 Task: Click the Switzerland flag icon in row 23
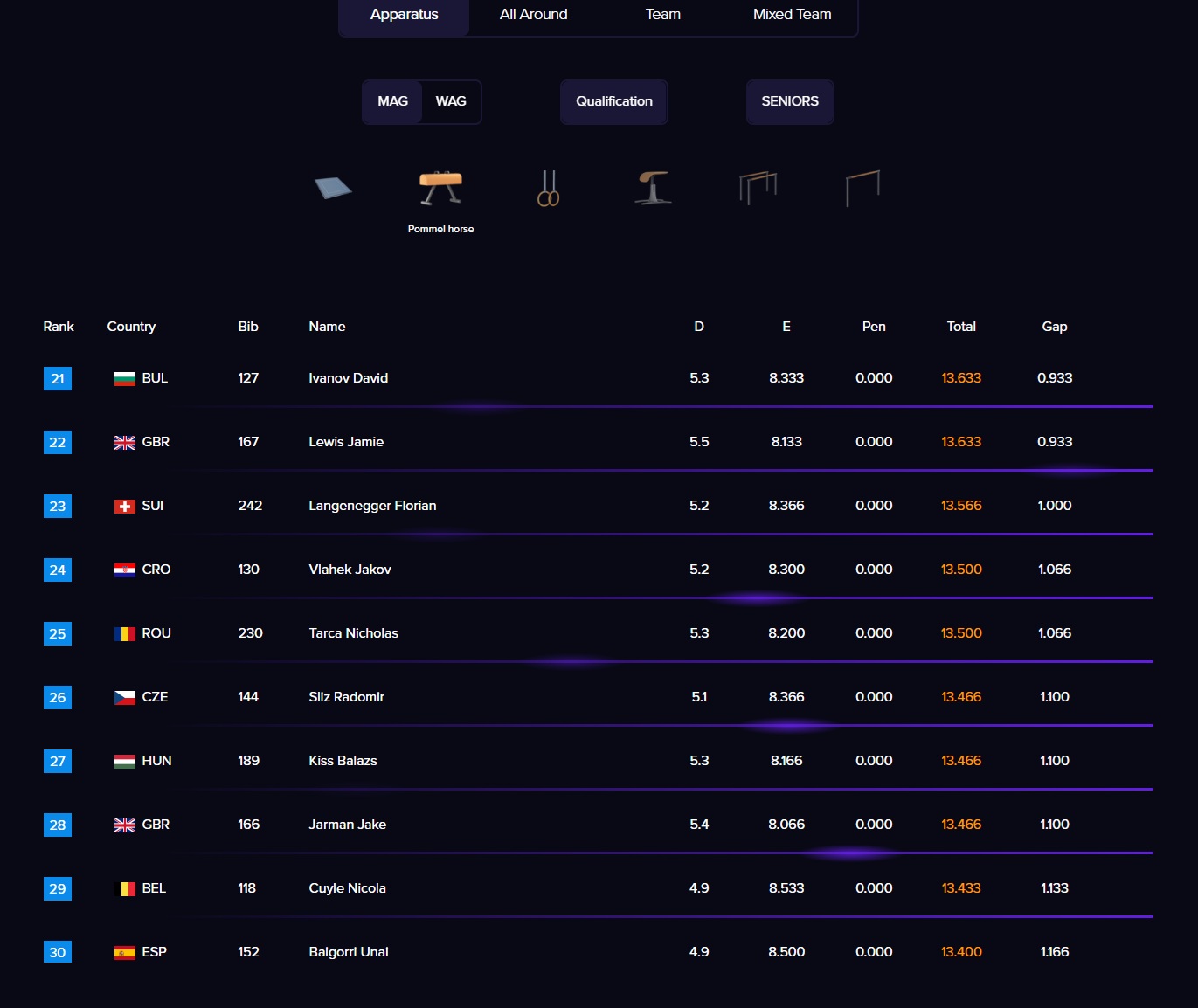(125, 507)
